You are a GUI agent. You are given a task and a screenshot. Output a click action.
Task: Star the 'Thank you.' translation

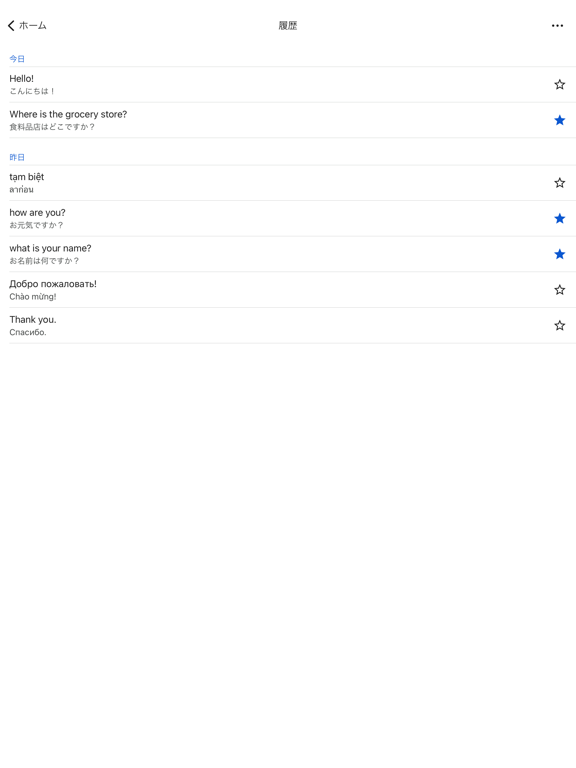[559, 326]
